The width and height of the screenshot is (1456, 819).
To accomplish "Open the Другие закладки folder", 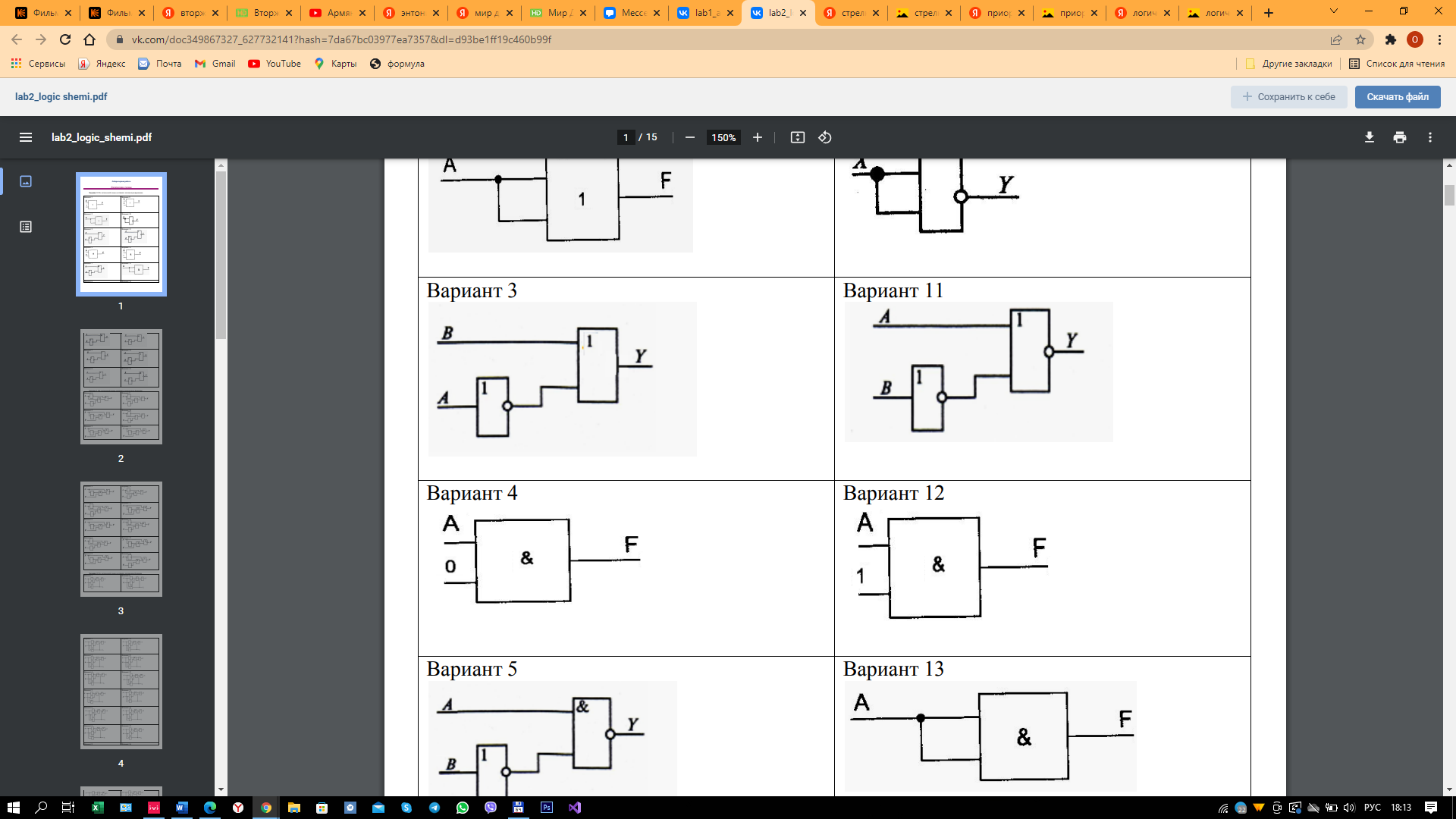I will [x=1288, y=64].
